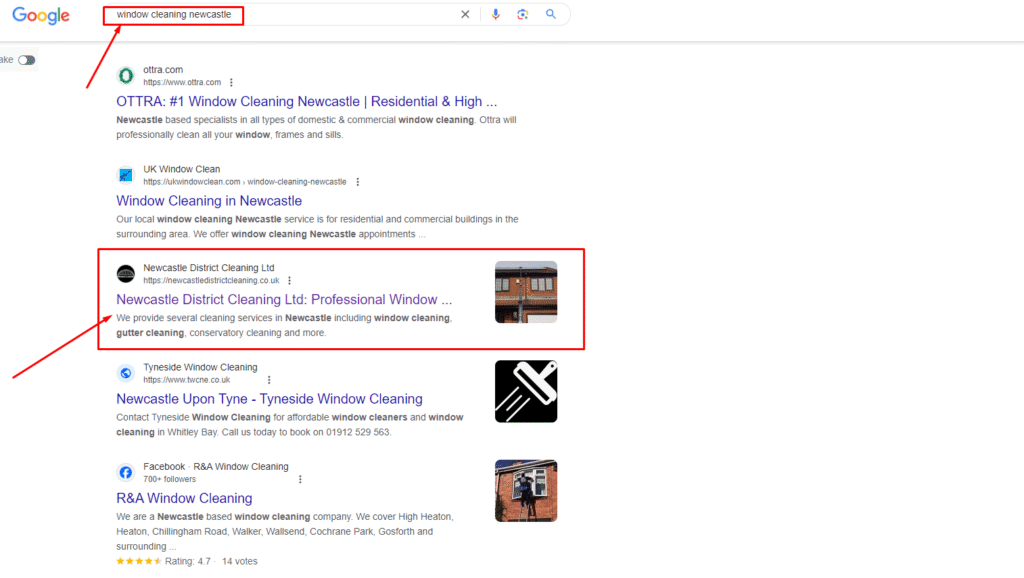The image size is (1024, 578).
Task: Click the '14 votes' text
Action: pyautogui.click(x=240, y=561)
